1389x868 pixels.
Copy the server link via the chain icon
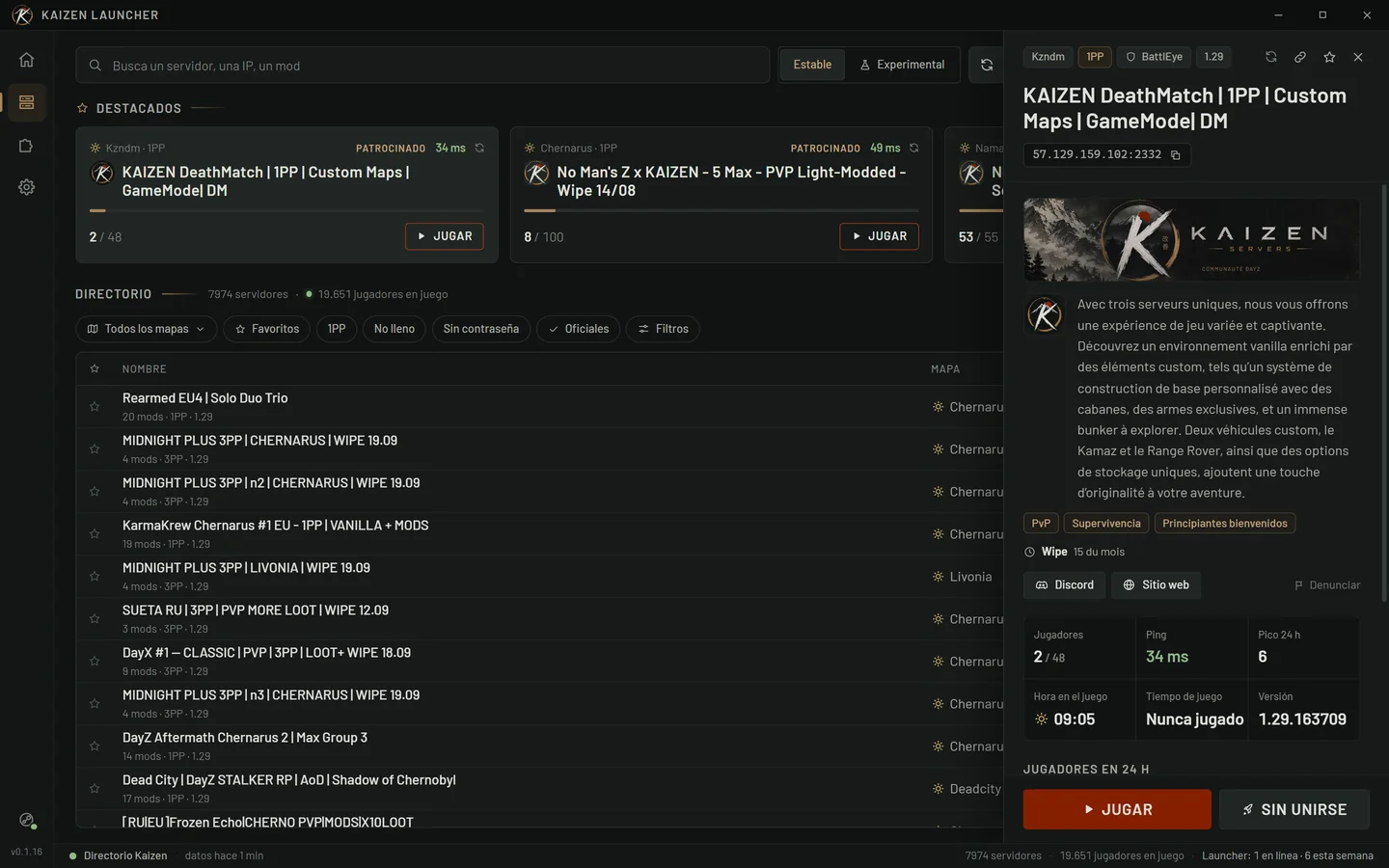[x=1300, y=57]
